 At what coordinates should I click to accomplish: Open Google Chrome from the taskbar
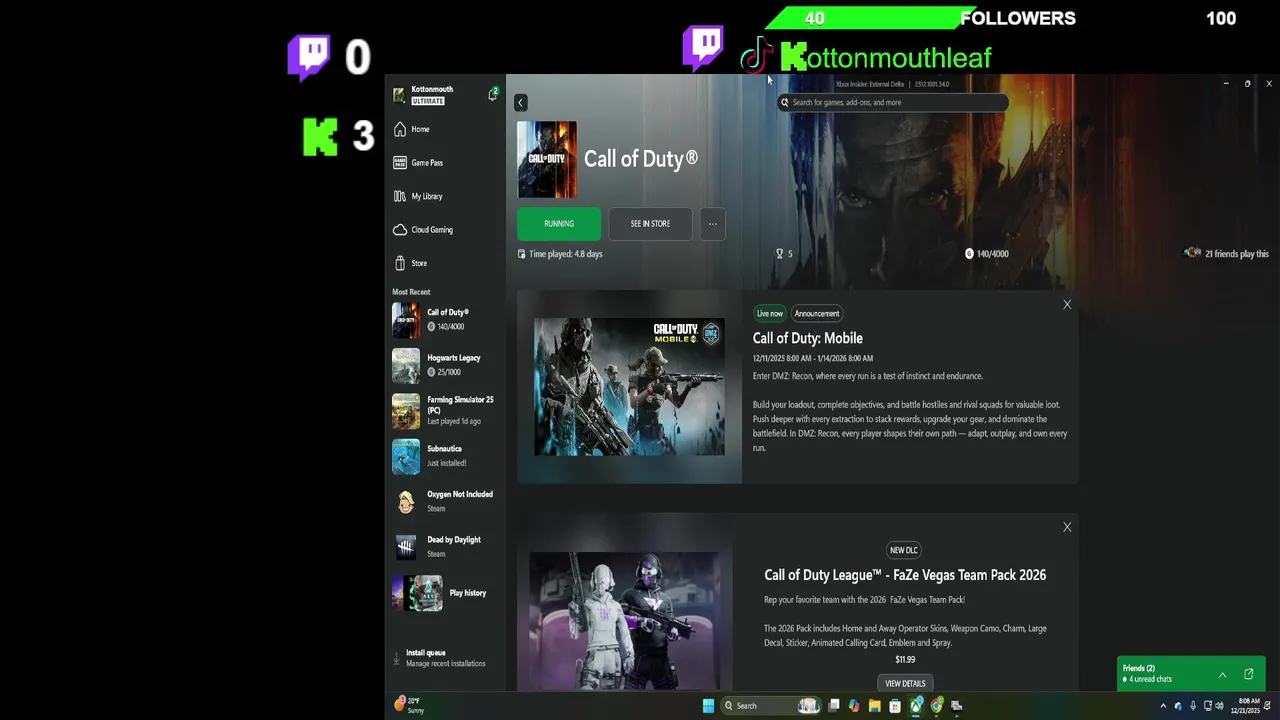[936, 706]
